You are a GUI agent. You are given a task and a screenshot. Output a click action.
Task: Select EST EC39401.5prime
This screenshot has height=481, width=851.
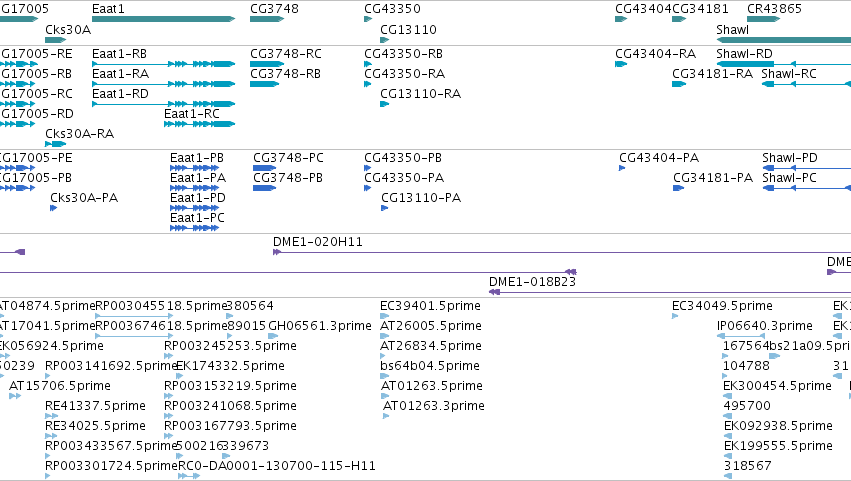[x=430, y=306]
